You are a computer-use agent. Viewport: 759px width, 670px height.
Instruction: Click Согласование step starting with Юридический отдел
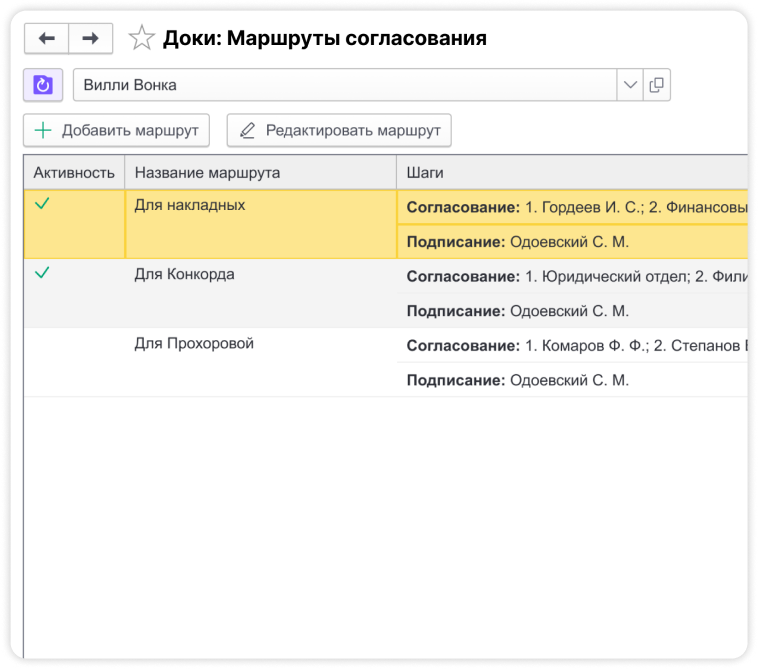click(572, 276)
